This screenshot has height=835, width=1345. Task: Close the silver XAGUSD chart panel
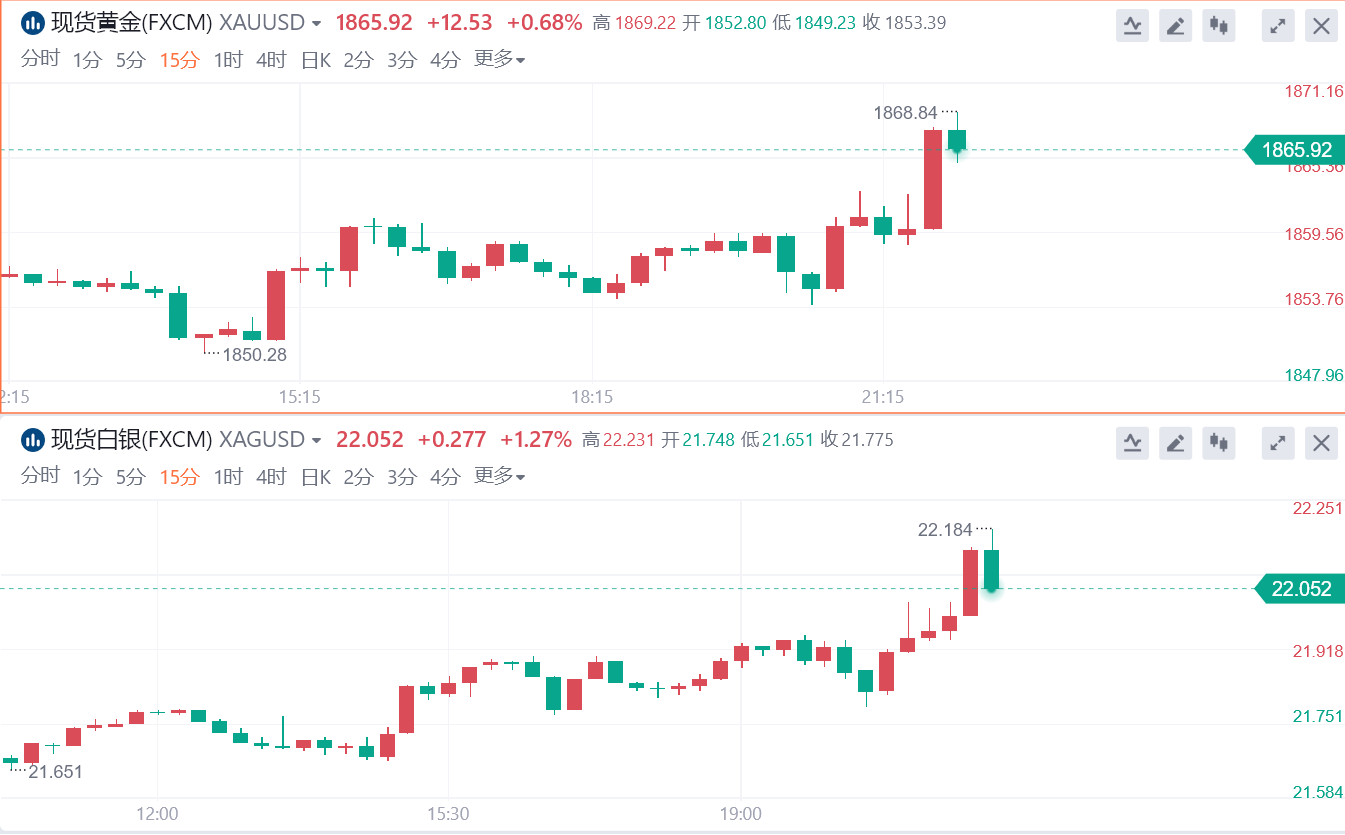[x=1321, y=442]
